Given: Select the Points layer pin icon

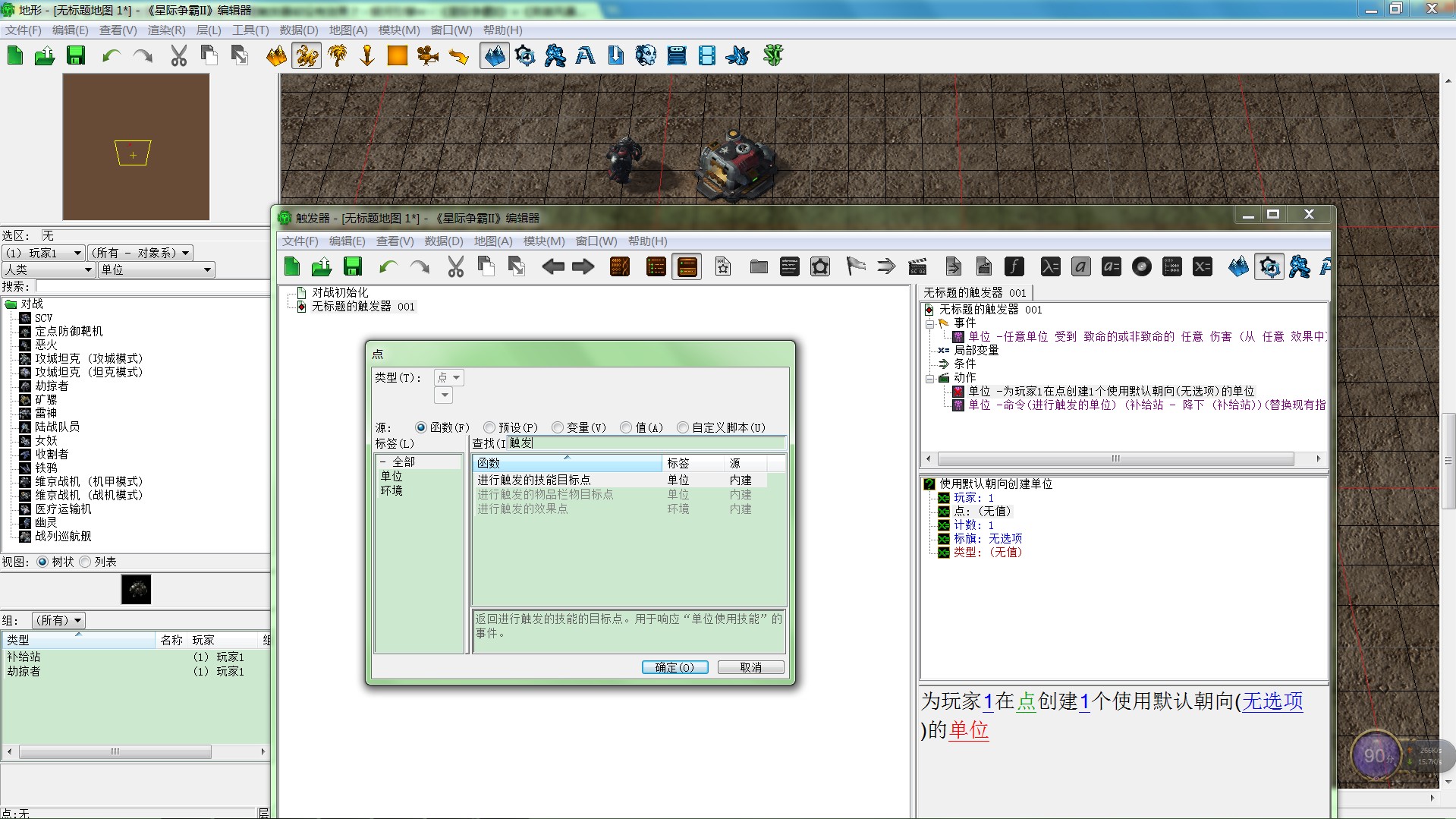Looking at the screenshot, I should click(367, 55).
